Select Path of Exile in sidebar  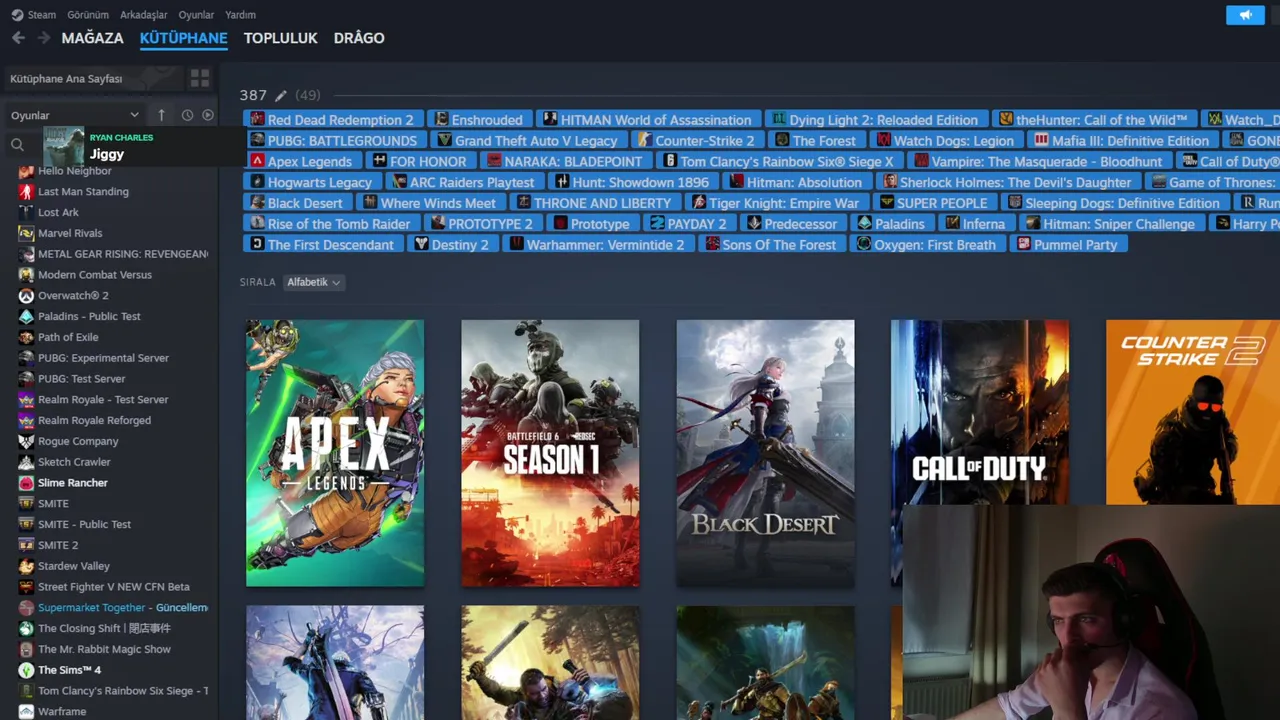tap(68, 338)
